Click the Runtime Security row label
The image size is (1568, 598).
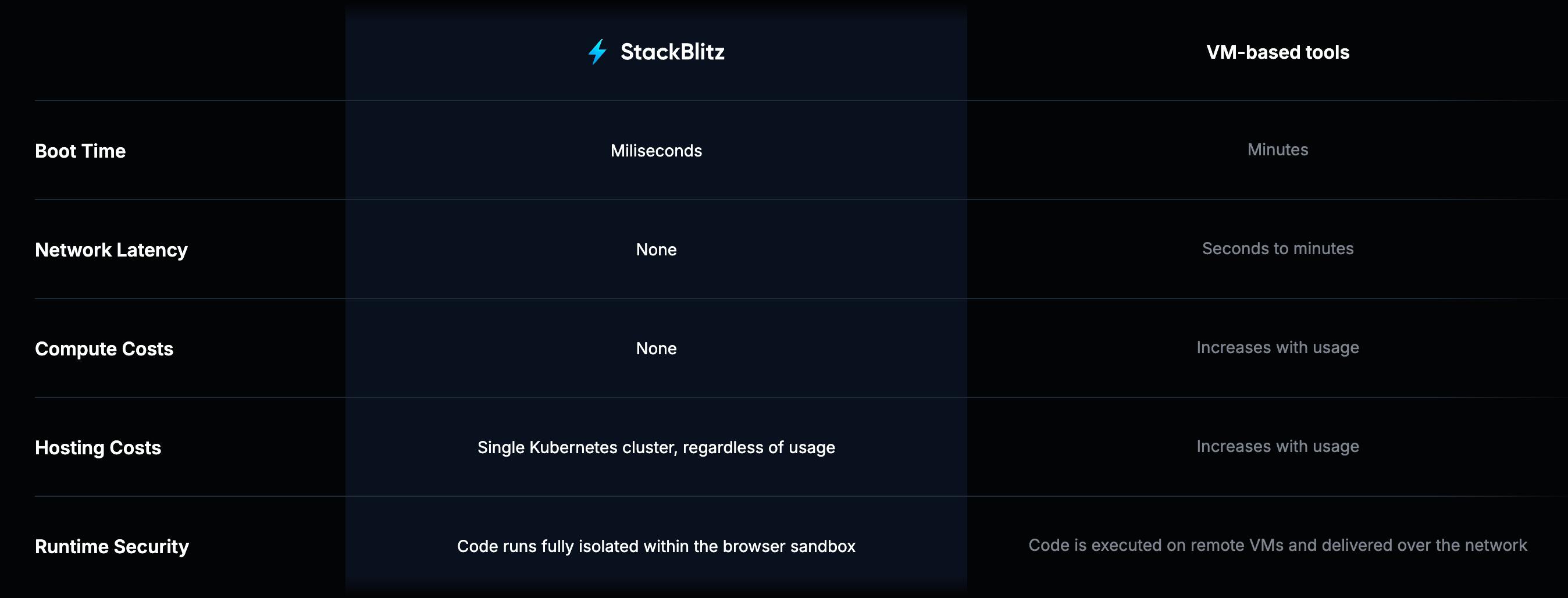[x=112, y=546]
